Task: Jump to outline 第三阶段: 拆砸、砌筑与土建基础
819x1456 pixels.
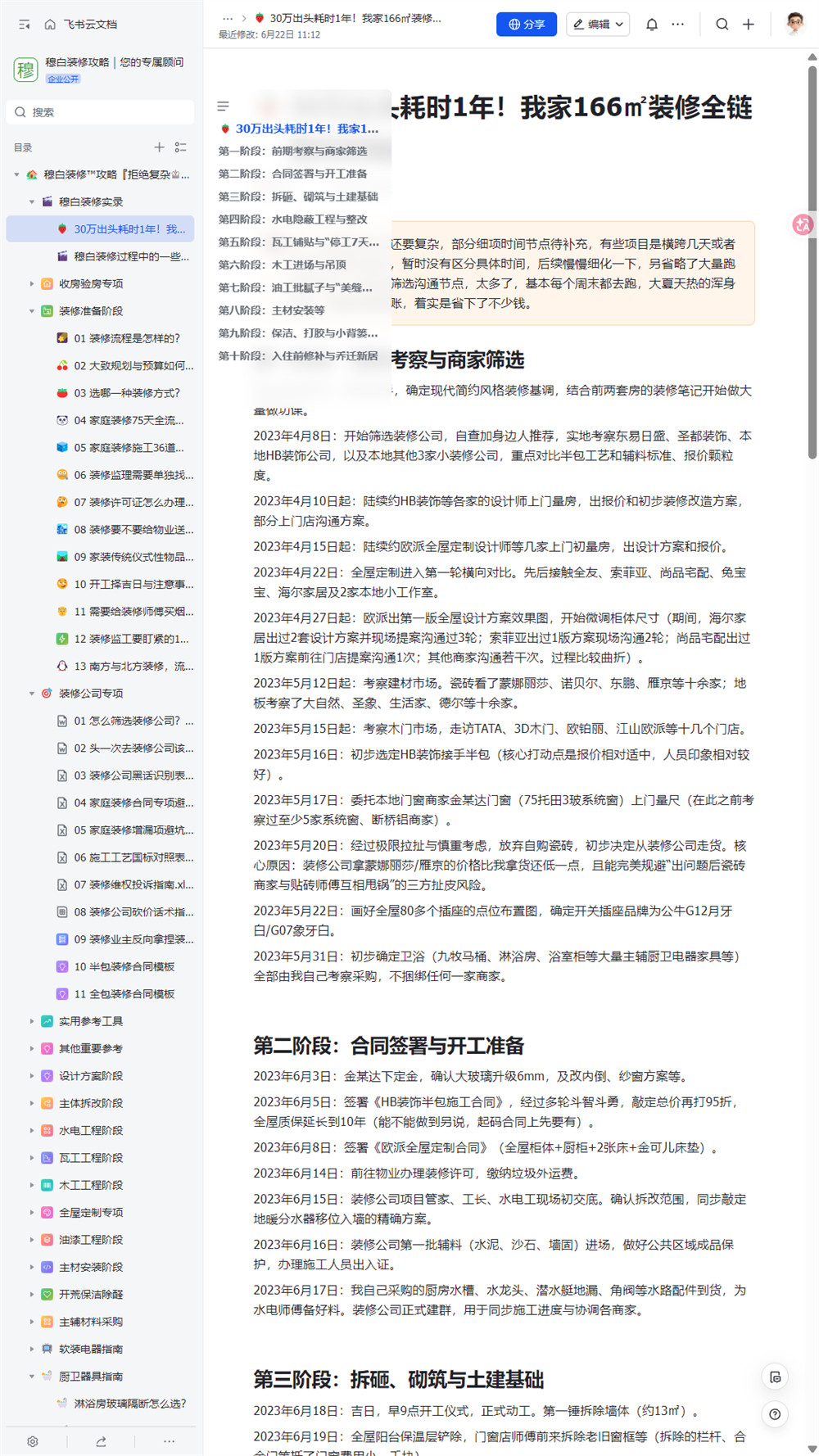Action: click(298, 197)
